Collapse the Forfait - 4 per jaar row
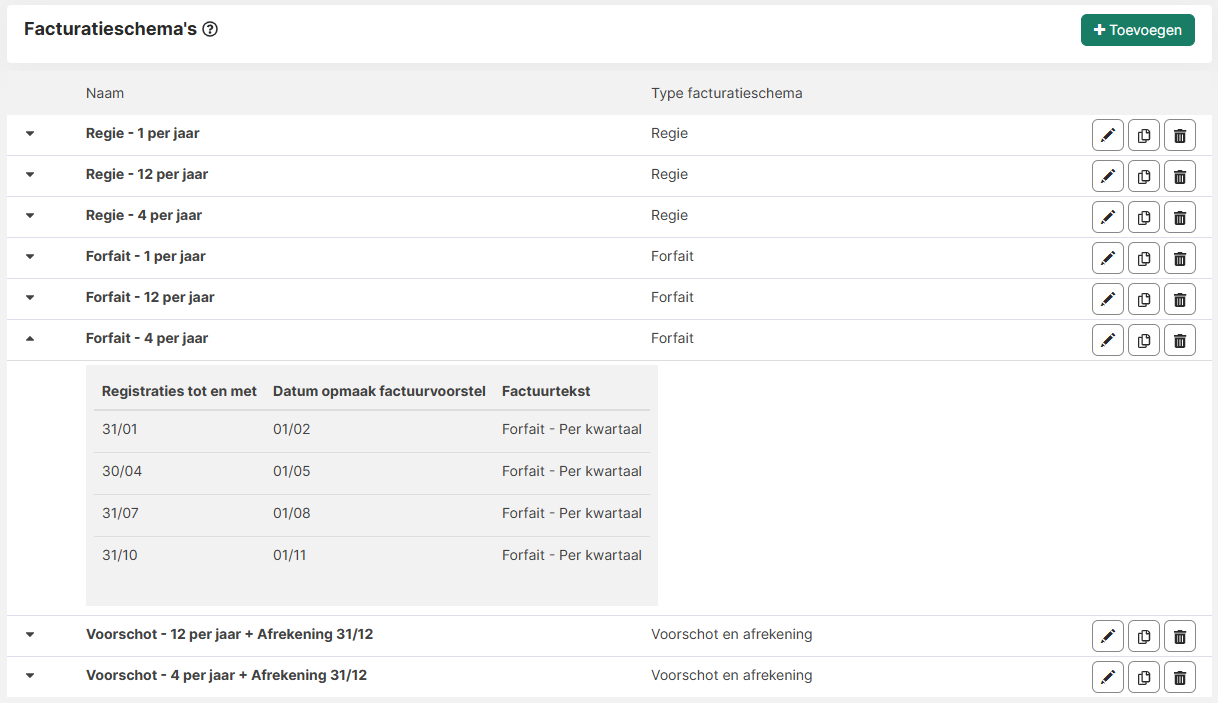1218x703 pixels. [30, 339]
